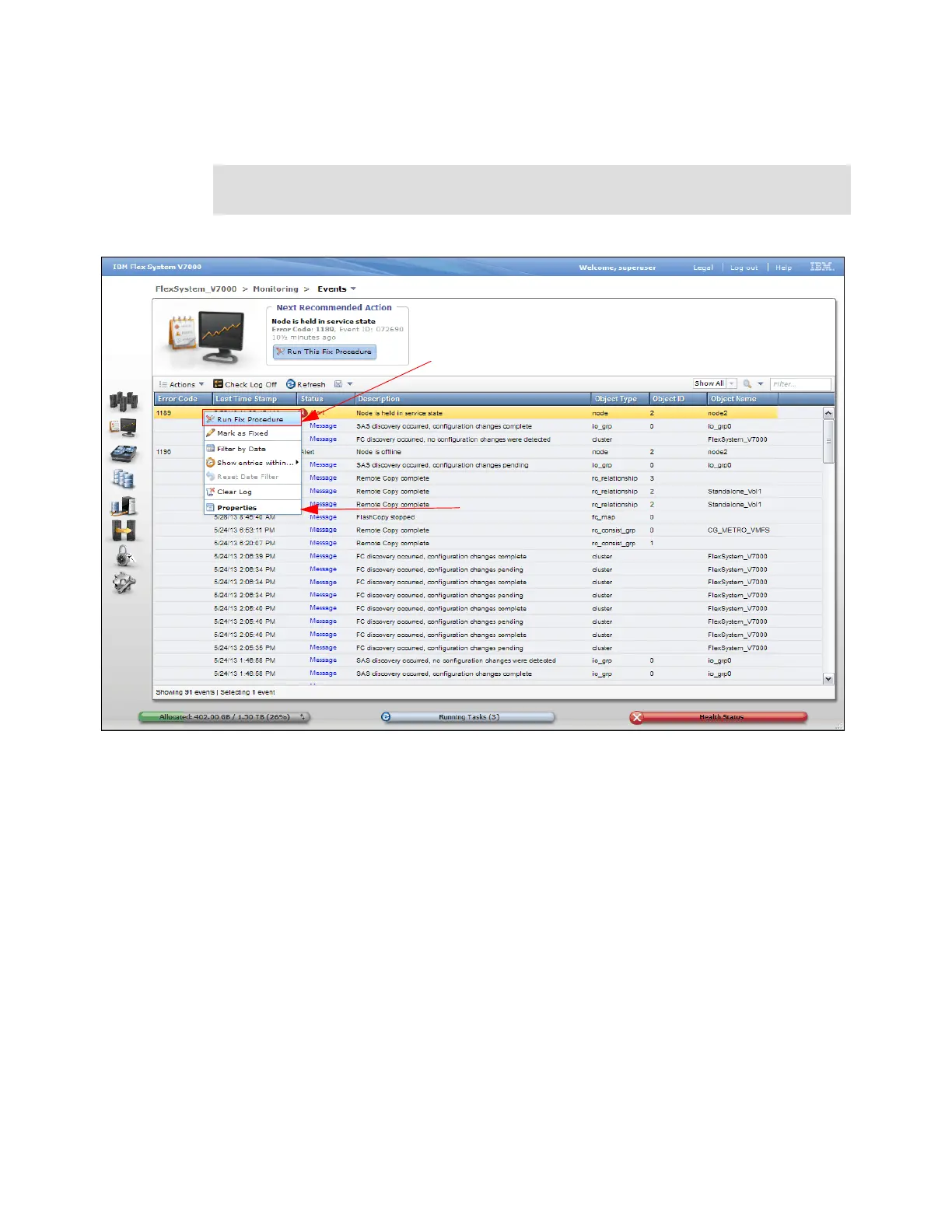Click the Check Log Off icon
Viewport: 952px width, 1232px height.
coord(219,384)
